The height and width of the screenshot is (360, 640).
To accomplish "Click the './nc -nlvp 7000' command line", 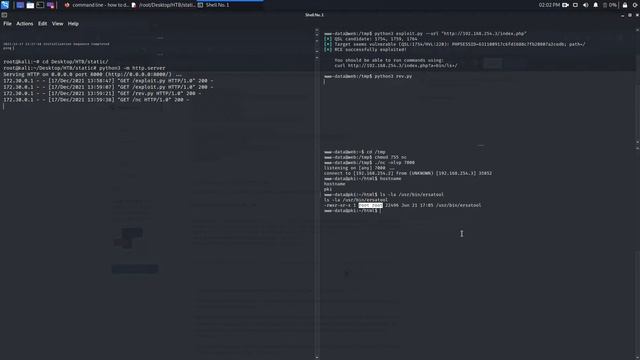I will tap(369, 162).
